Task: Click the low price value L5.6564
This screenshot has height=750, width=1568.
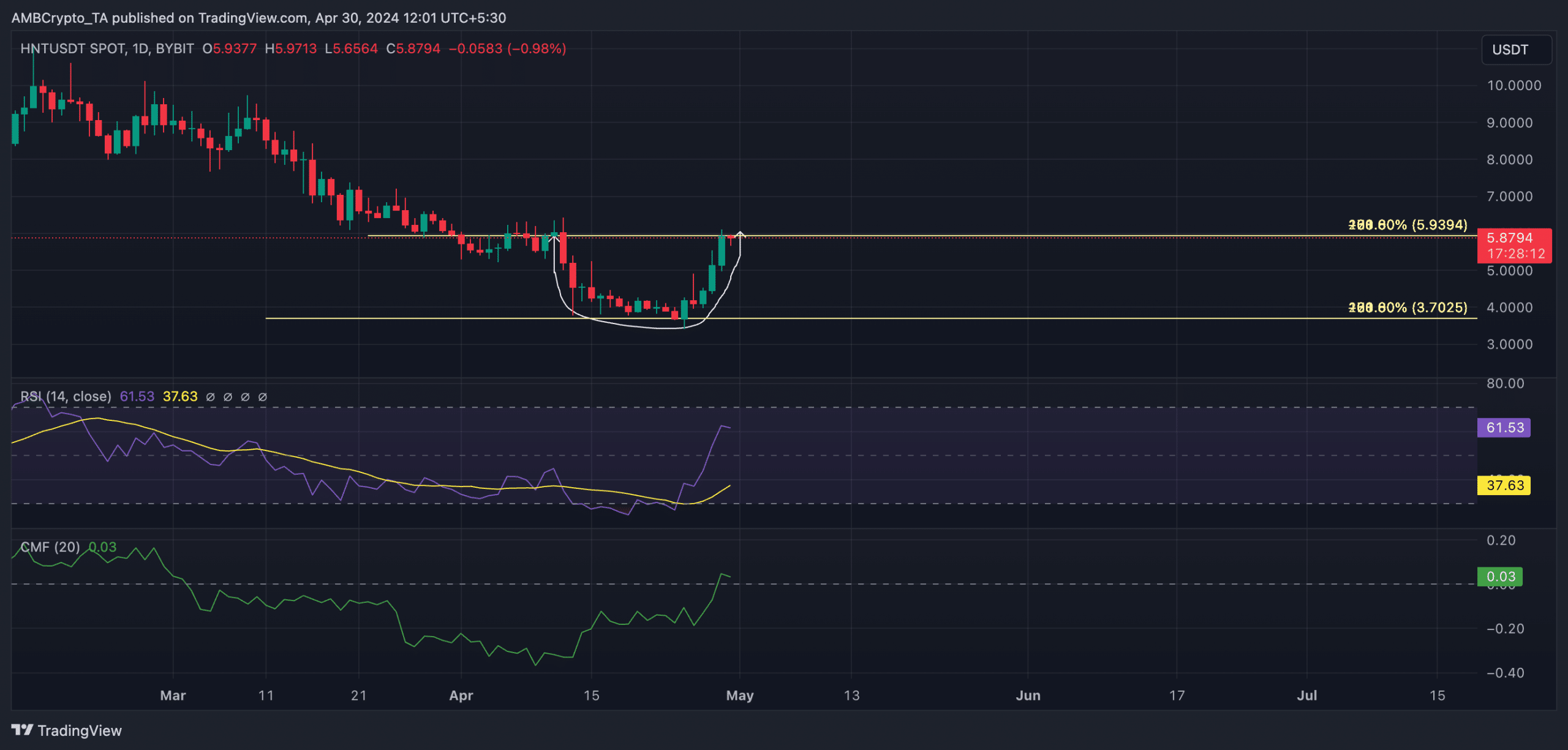Action: (x=351, y=48)
